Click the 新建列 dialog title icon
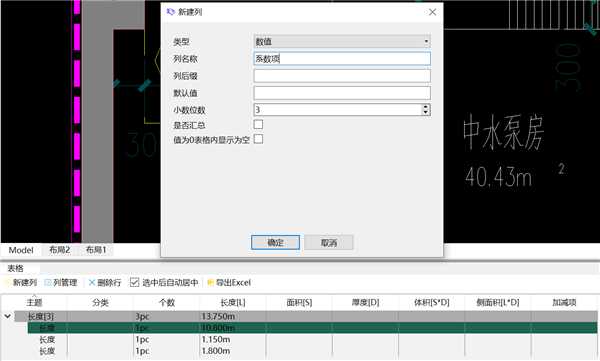This screenshot has width=600, height=361. (x=171, y=12)
